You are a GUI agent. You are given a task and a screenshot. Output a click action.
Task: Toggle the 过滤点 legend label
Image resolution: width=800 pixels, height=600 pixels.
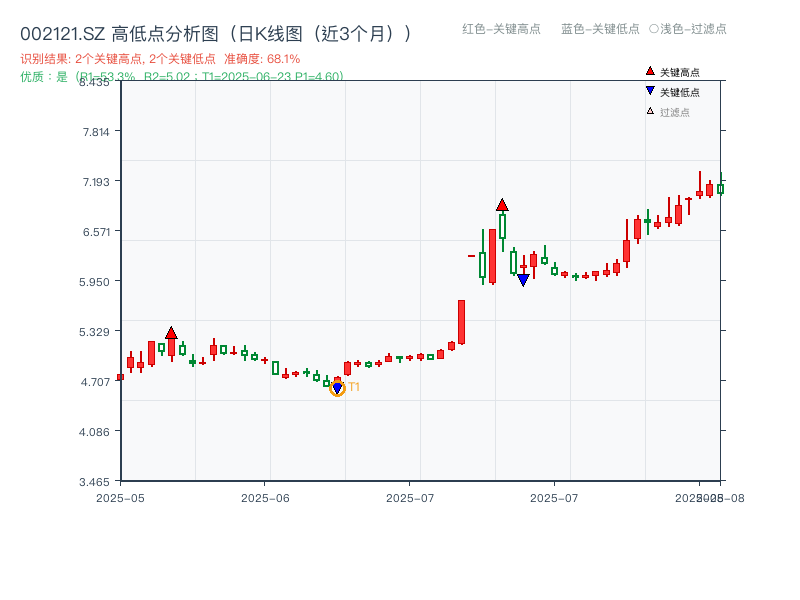pos(674,112)
